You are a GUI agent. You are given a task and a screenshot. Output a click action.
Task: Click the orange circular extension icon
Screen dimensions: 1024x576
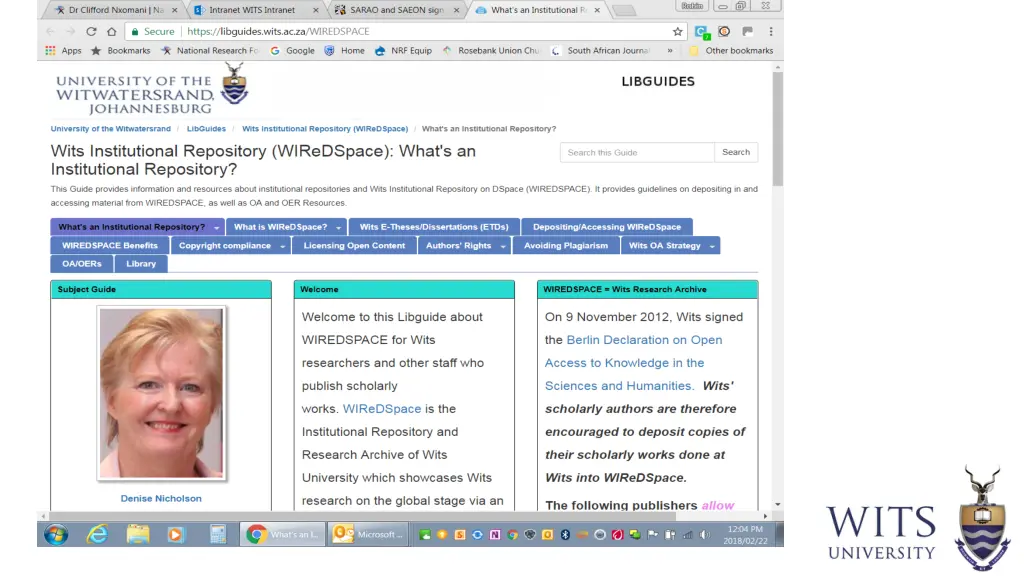[x=724, y=31]
